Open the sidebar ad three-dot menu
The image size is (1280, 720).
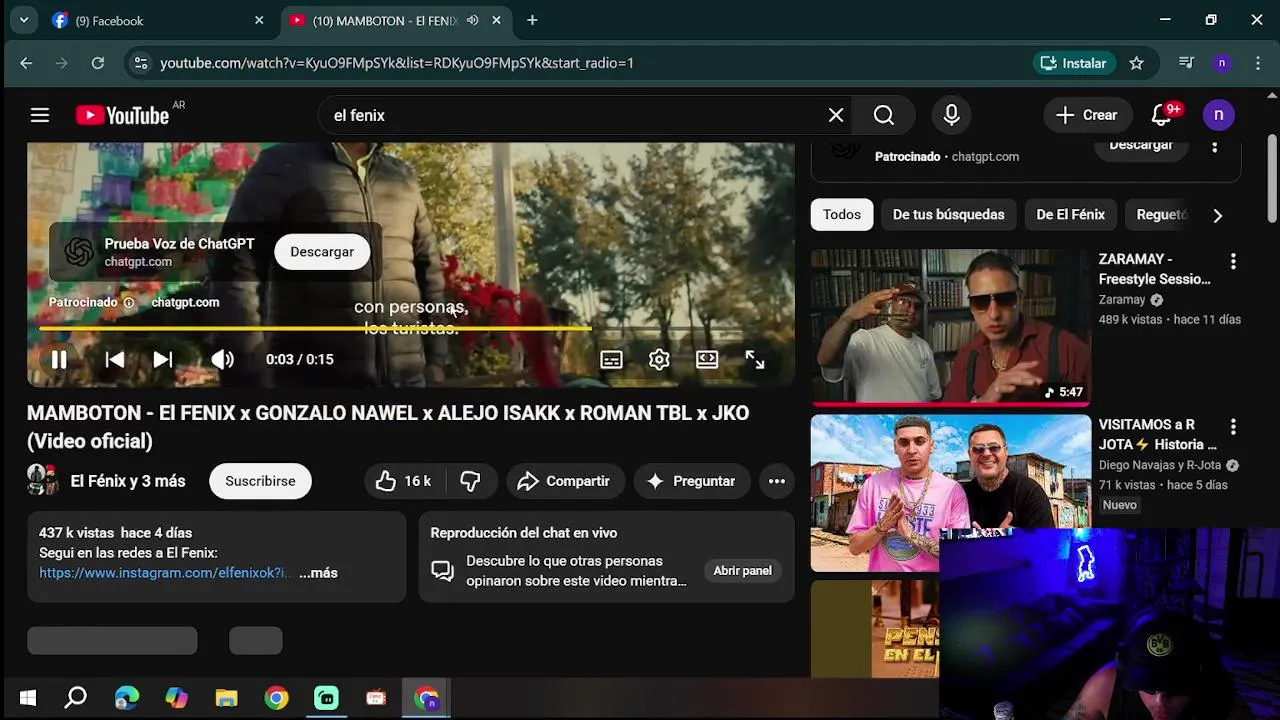click(x=1215, y=146)
